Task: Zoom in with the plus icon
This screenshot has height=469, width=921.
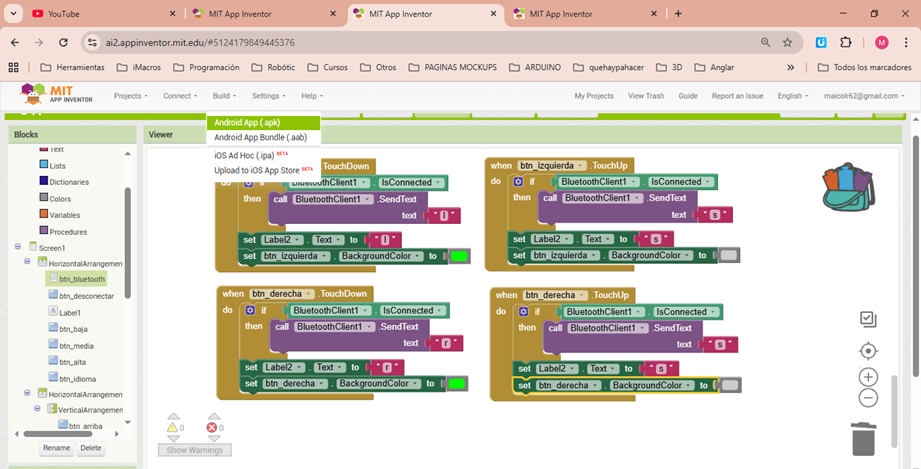Action: click(868, 378)
